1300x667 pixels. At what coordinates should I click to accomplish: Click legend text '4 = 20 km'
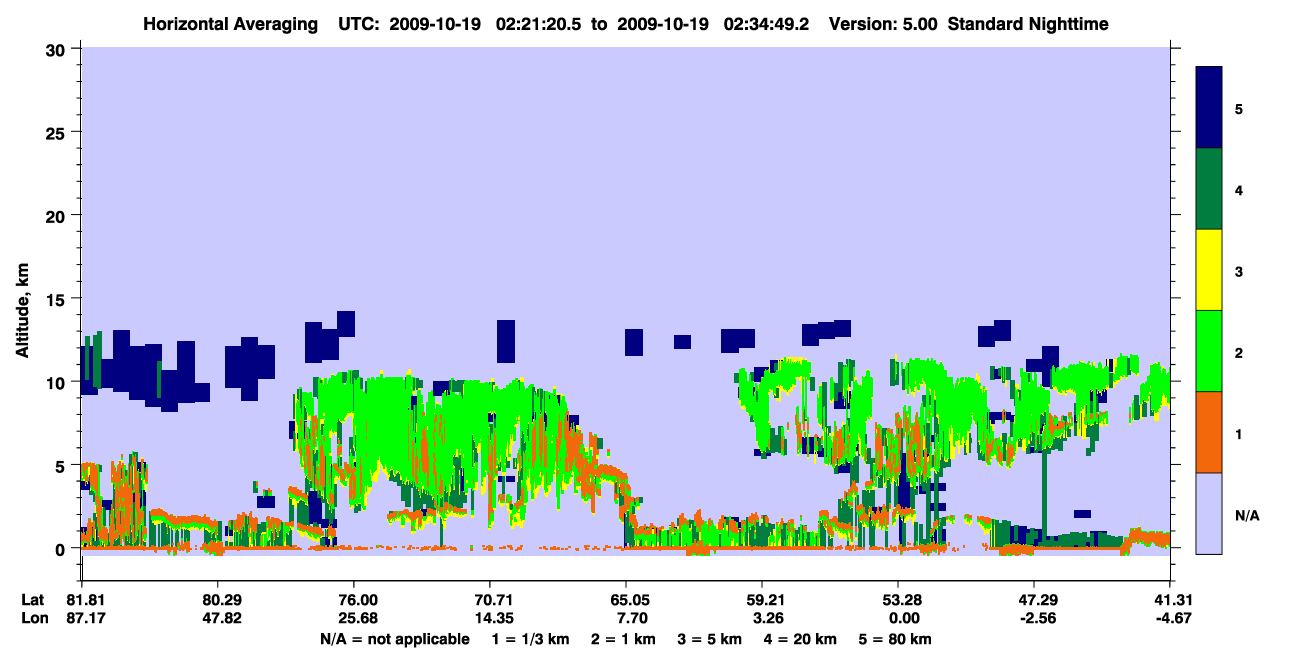pos(801,639)
